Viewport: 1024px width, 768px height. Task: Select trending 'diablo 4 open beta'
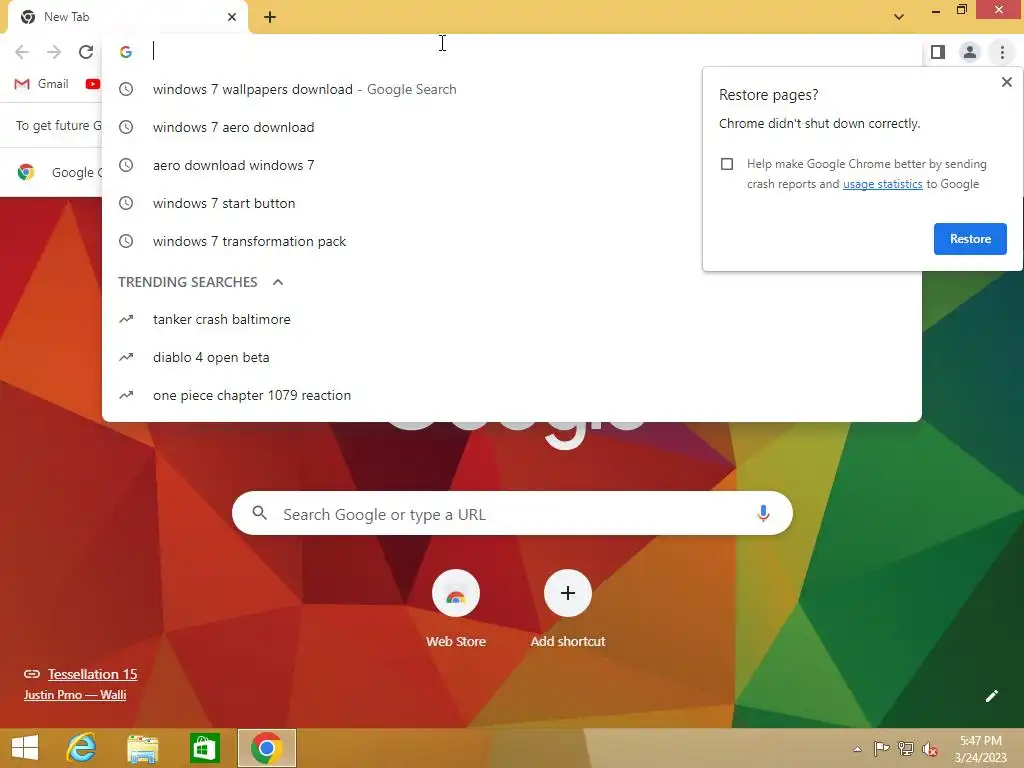click(x=511, y=357)
